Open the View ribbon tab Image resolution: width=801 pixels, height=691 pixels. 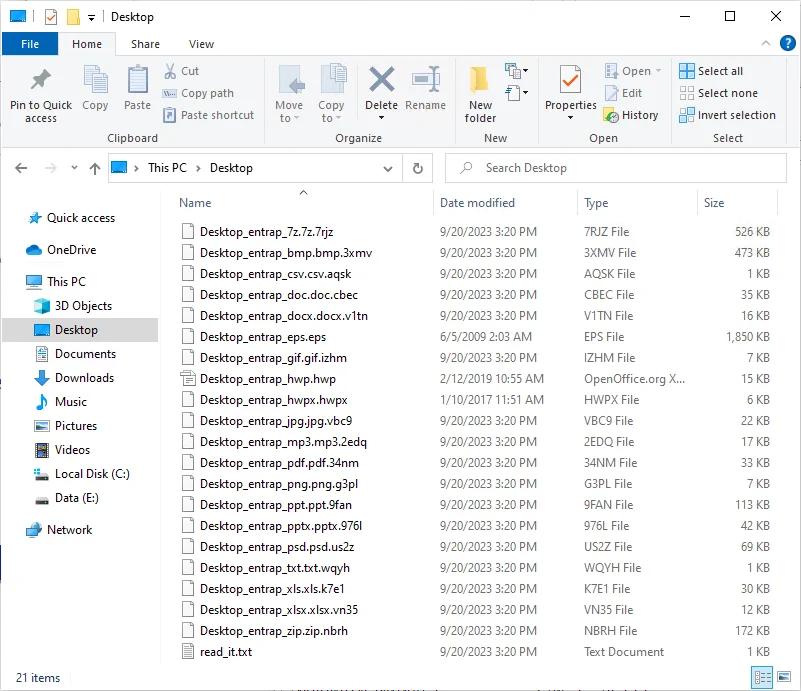click(201, 44)
